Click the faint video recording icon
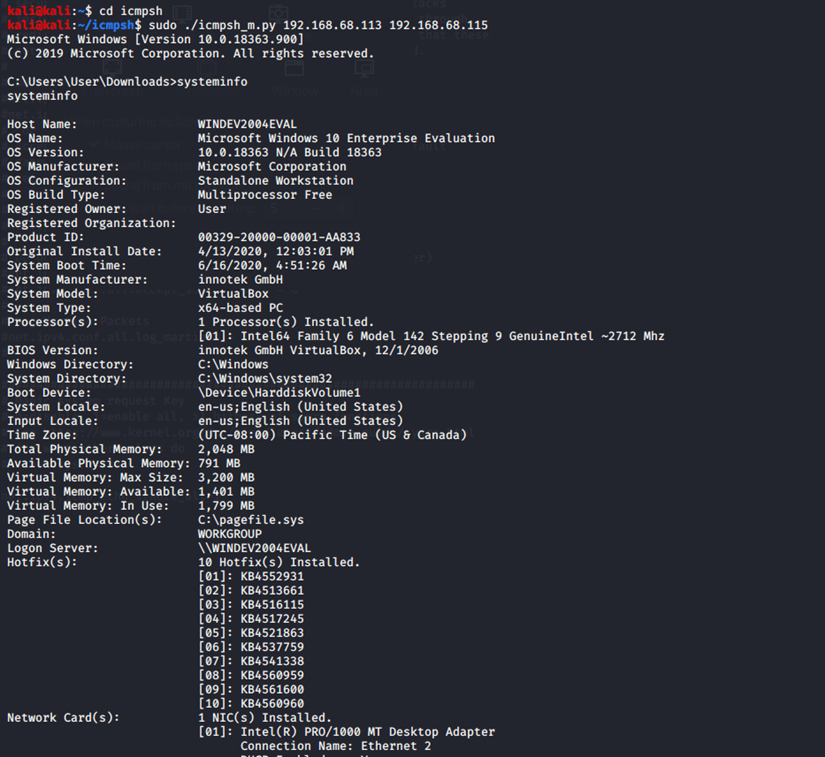 click(x=182, y=12)
